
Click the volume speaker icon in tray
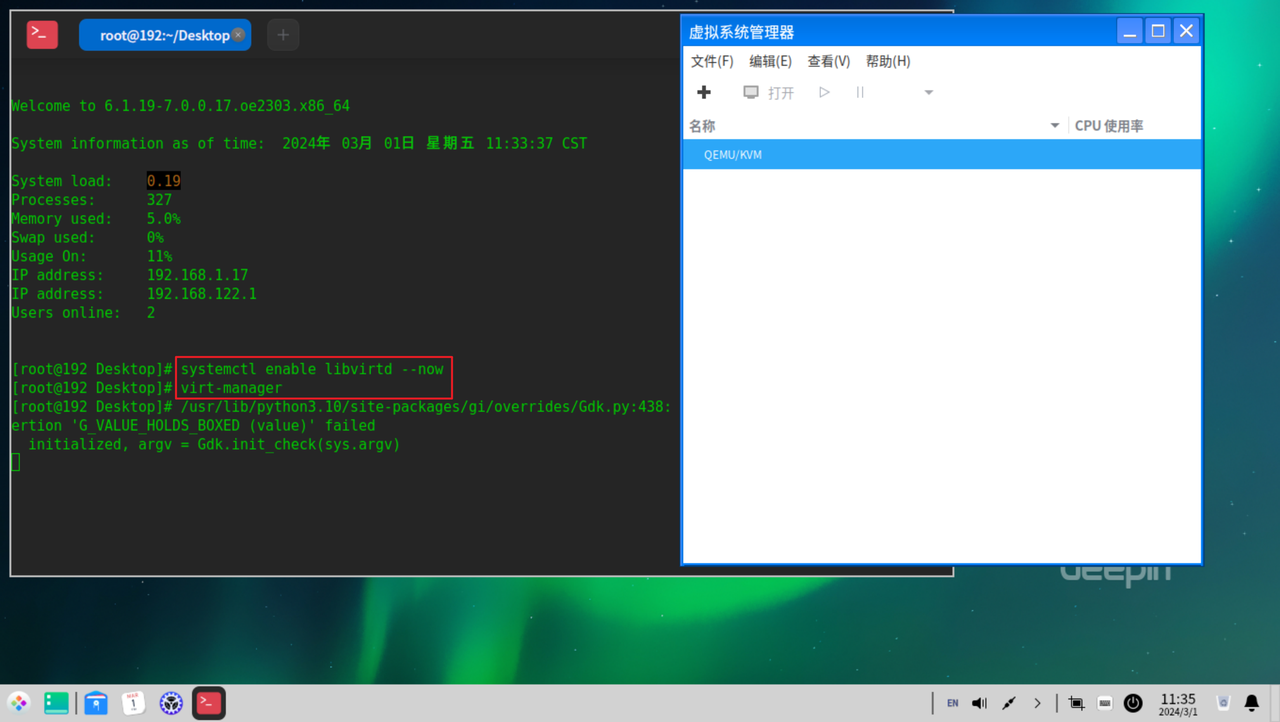pyautogui.click(x=979, y=703)
